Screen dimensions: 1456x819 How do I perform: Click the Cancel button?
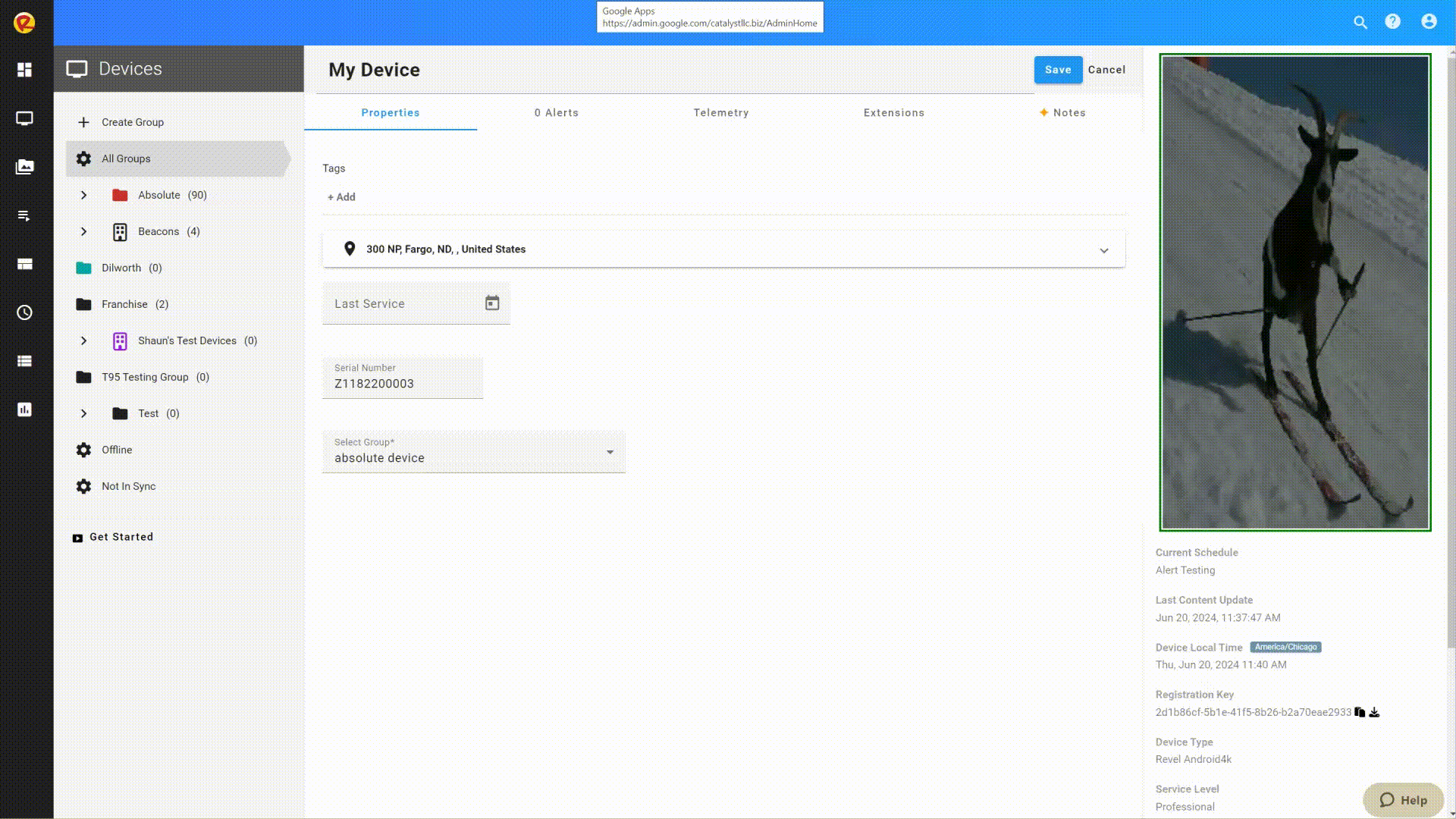(x=1106, y=70)
